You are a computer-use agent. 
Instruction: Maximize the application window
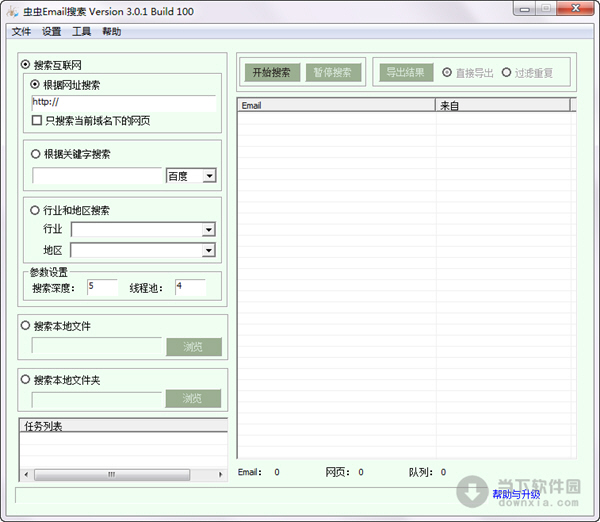pyautogui.click(x=546, y=9)
